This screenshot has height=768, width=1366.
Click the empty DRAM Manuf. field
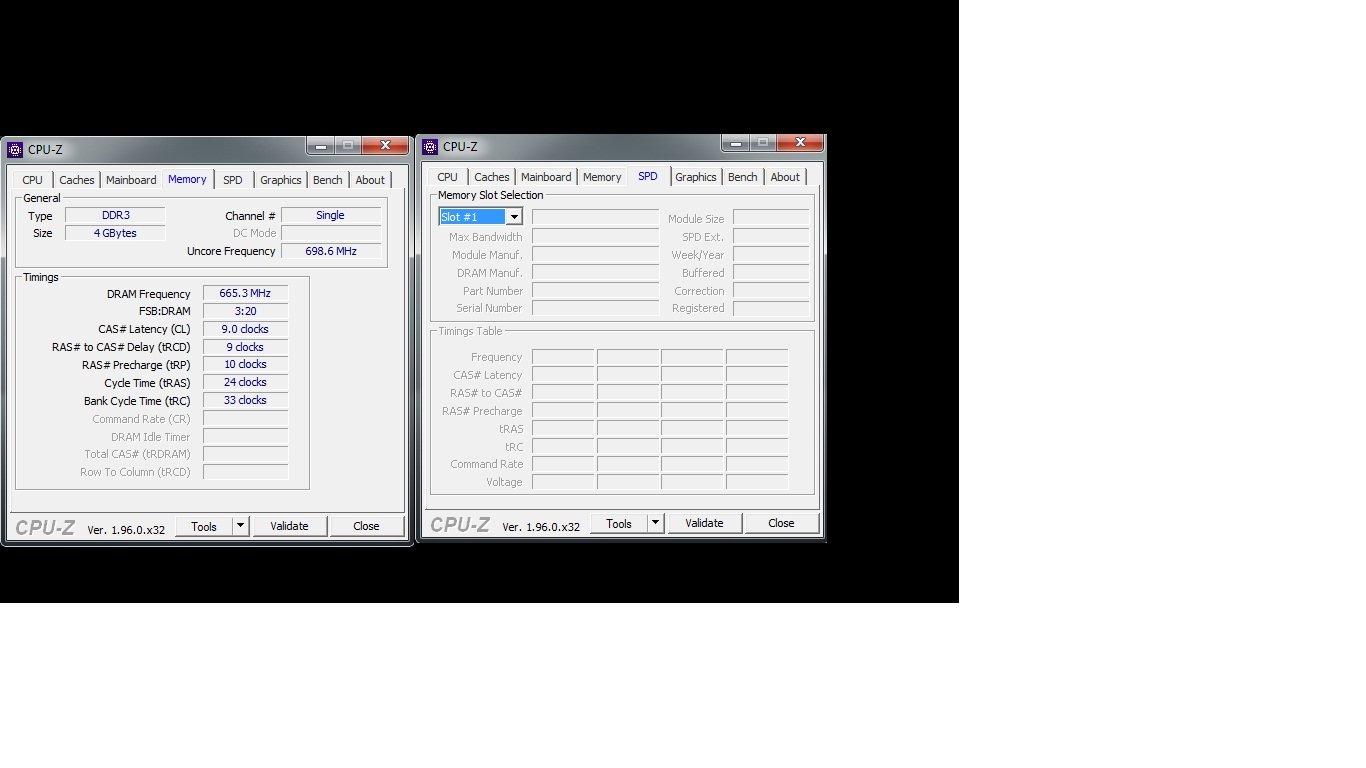click(x=597, y=272)
